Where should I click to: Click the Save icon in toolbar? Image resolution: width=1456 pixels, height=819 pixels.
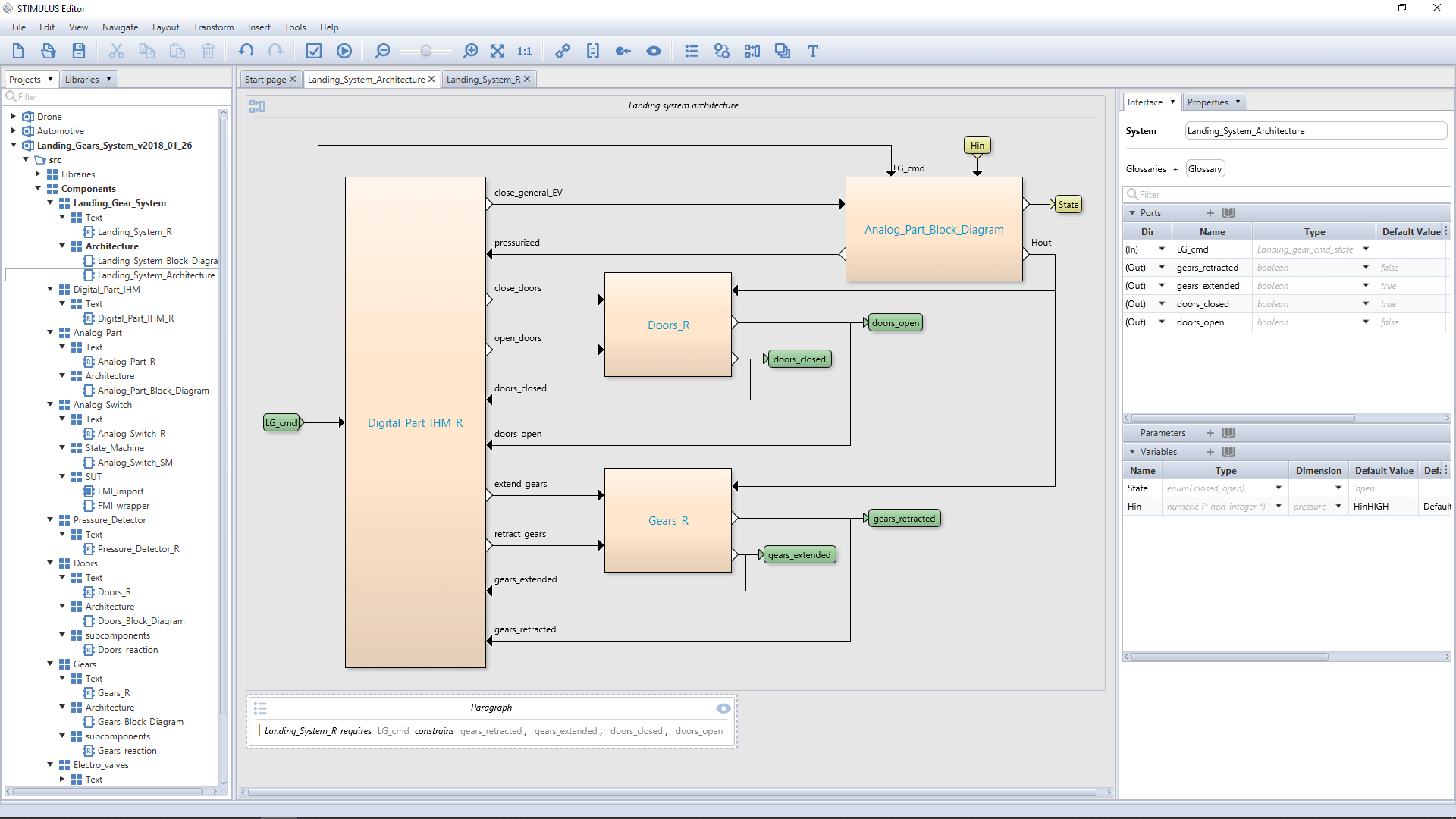[79, 51]
